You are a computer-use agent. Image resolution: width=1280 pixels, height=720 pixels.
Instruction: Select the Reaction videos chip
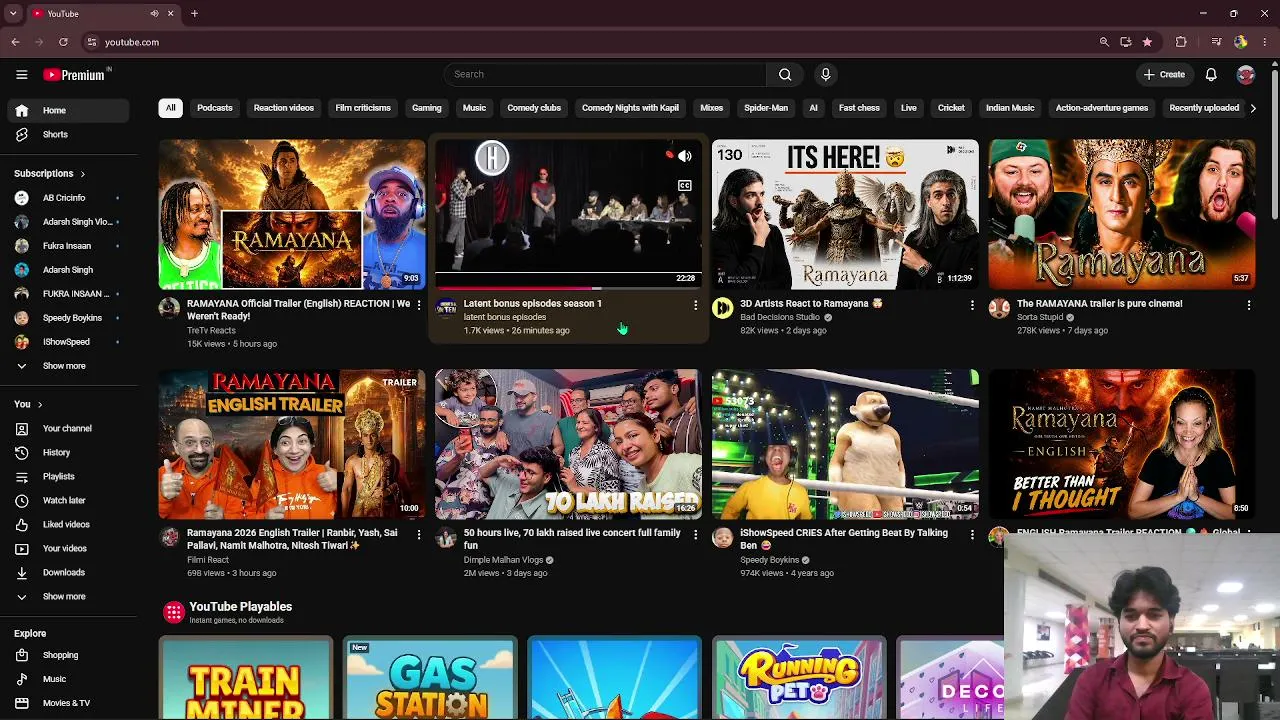coord(284,108)
